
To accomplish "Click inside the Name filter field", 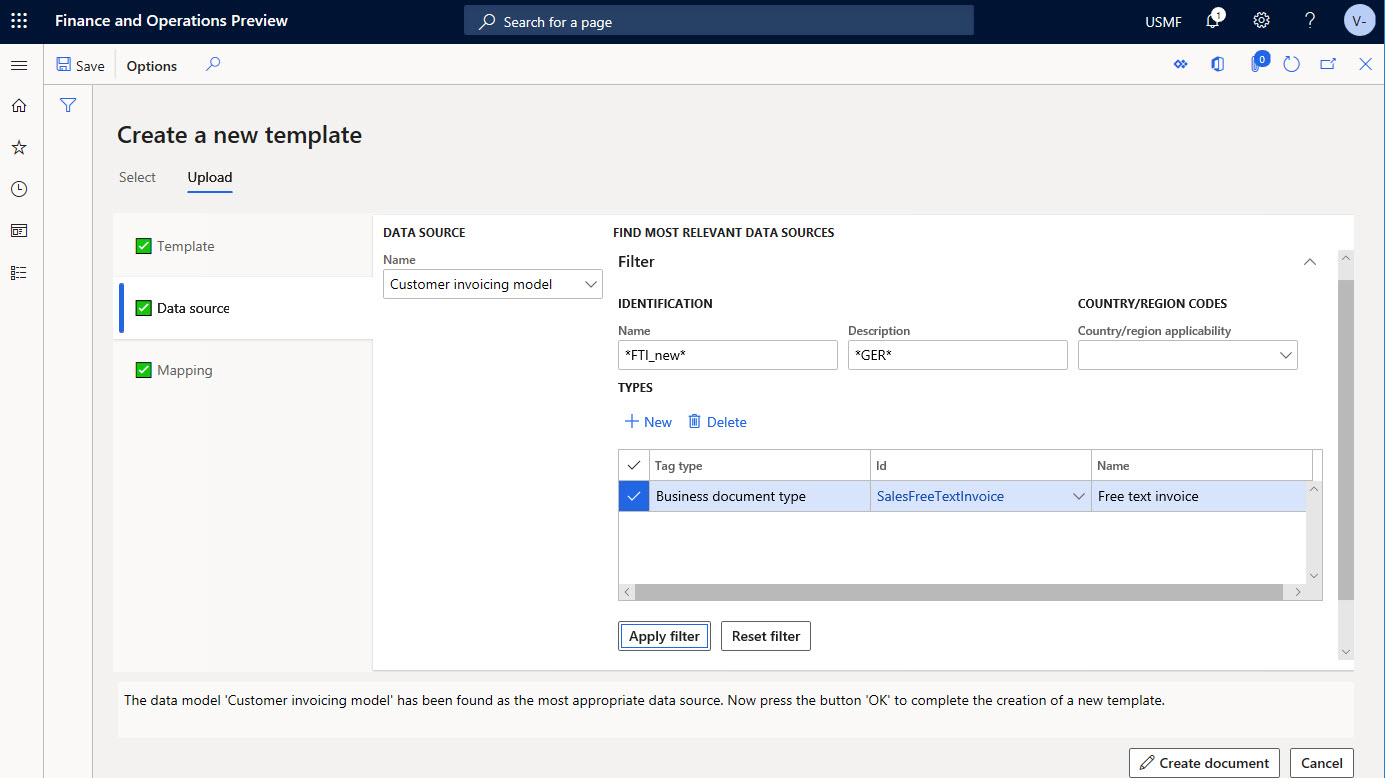I will point(727,354).
